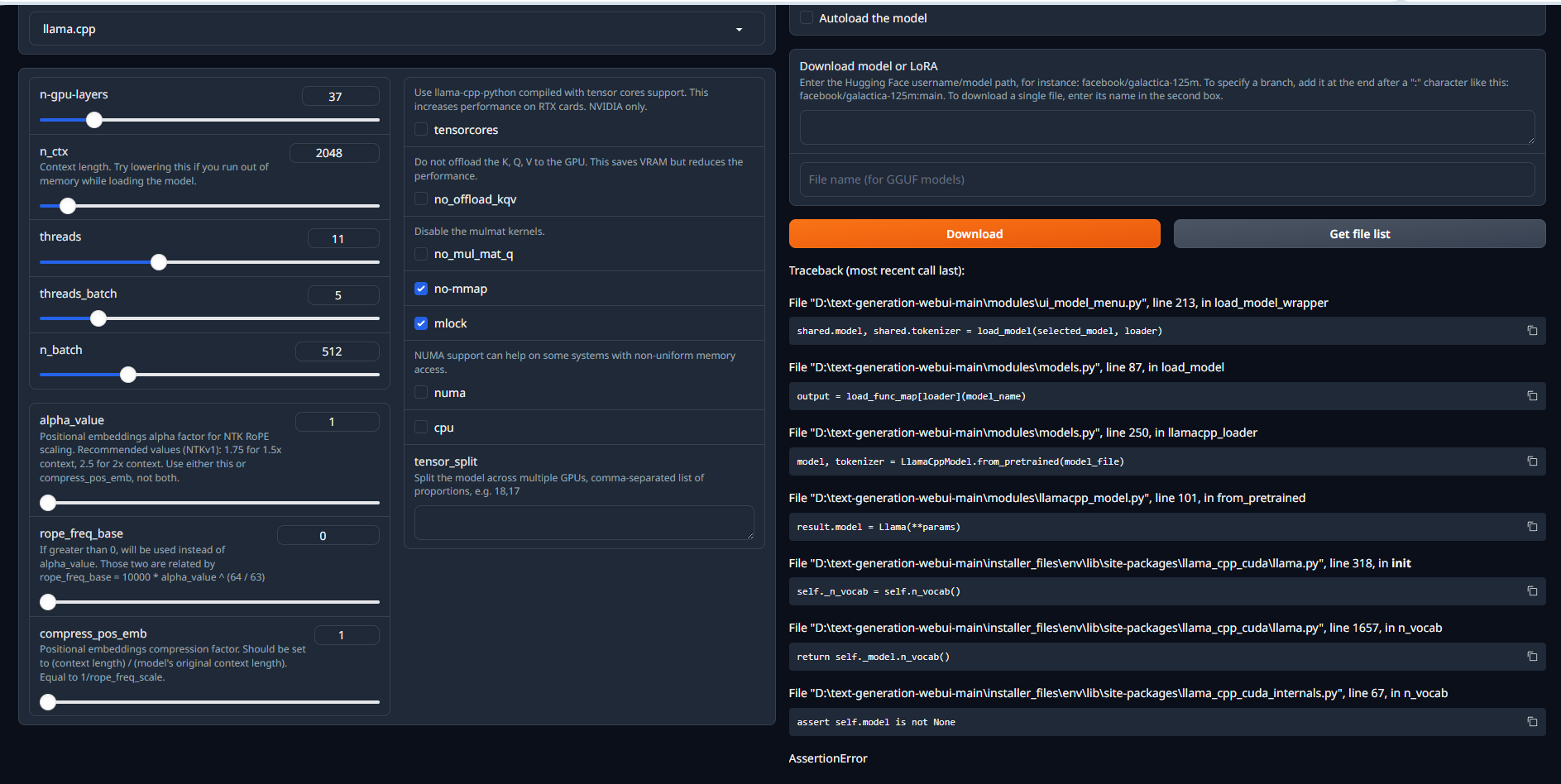This screenshot has width=1561, height=784.
Task: Click the threads_batch slider handle
Action: click(98, 318)
